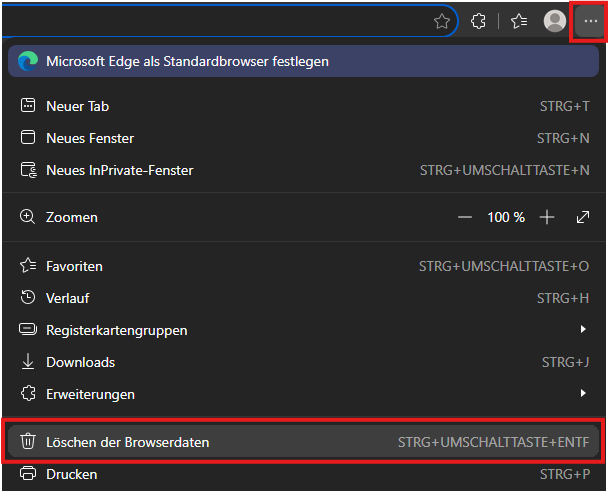
Task: Click the Neues Fenster window icon
Action: pyautogui.click(x=28, y=137)
